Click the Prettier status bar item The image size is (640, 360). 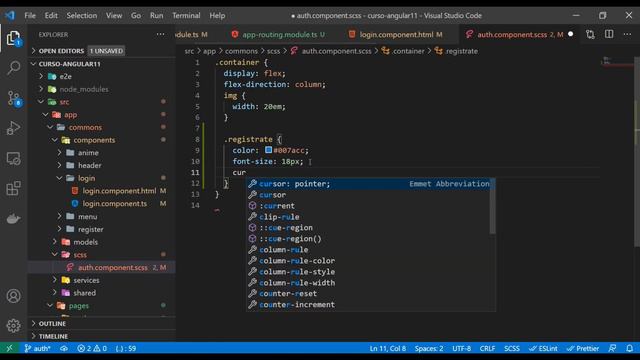pyautogui.click(x=583, y=348)
